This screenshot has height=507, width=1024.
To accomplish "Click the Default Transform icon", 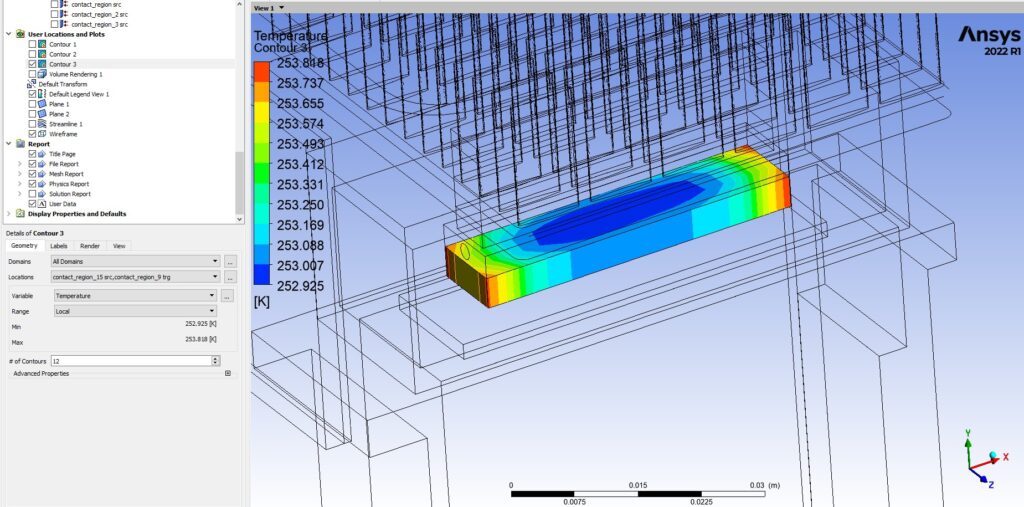I will point(31,84).
